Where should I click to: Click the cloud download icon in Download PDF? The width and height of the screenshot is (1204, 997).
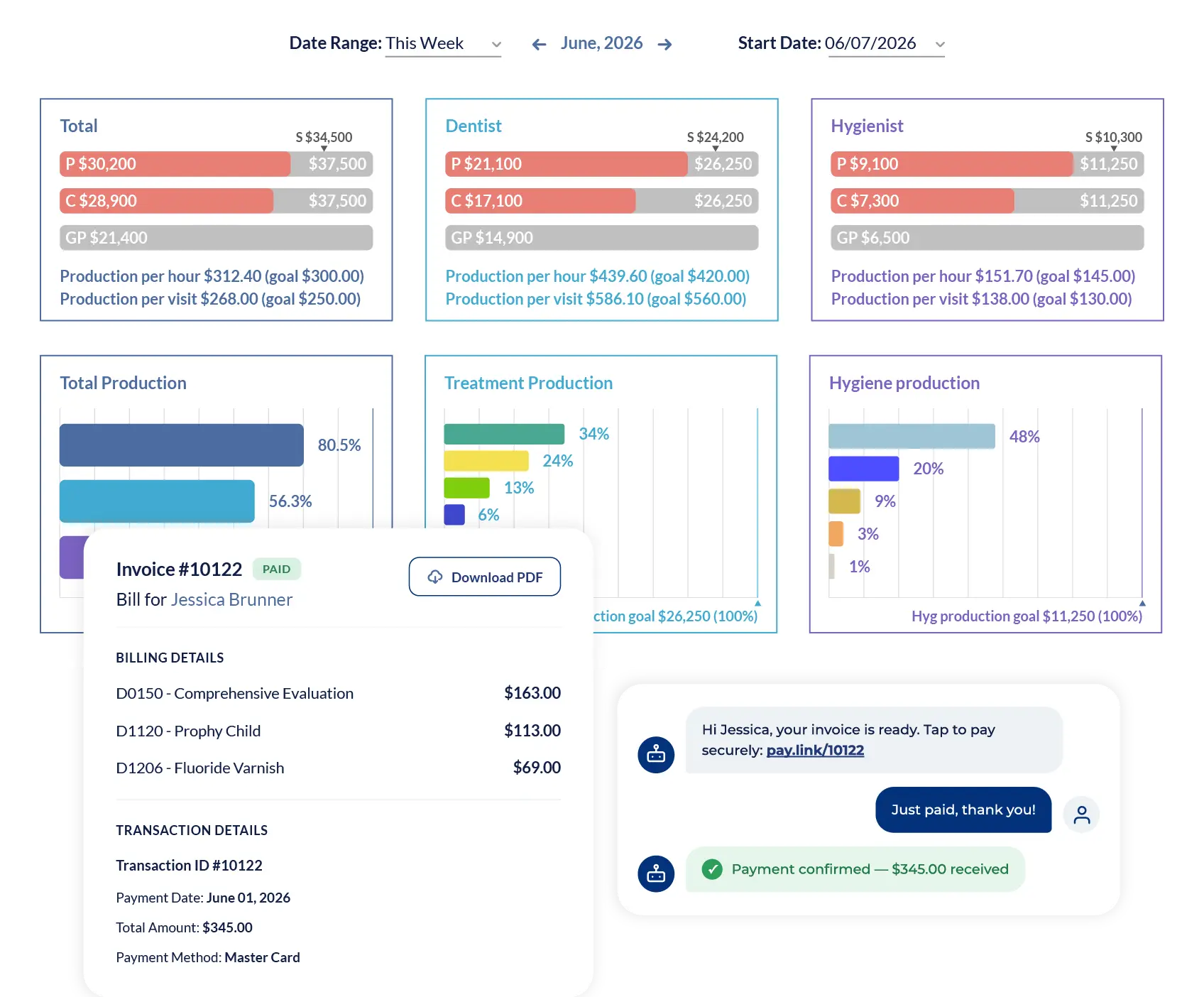click(435, 577)
